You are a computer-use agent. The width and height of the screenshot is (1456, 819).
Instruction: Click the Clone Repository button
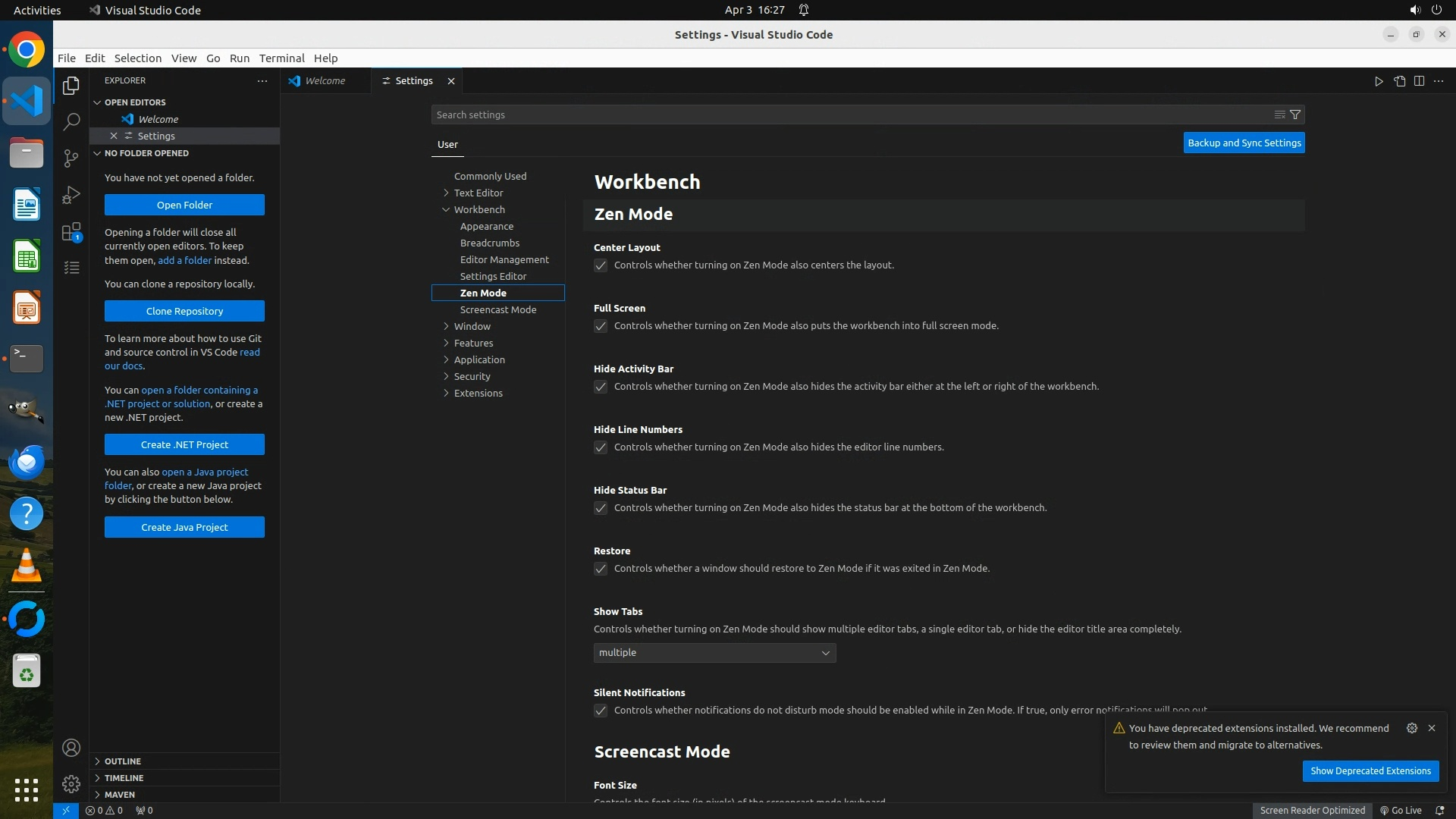point(184,311)
